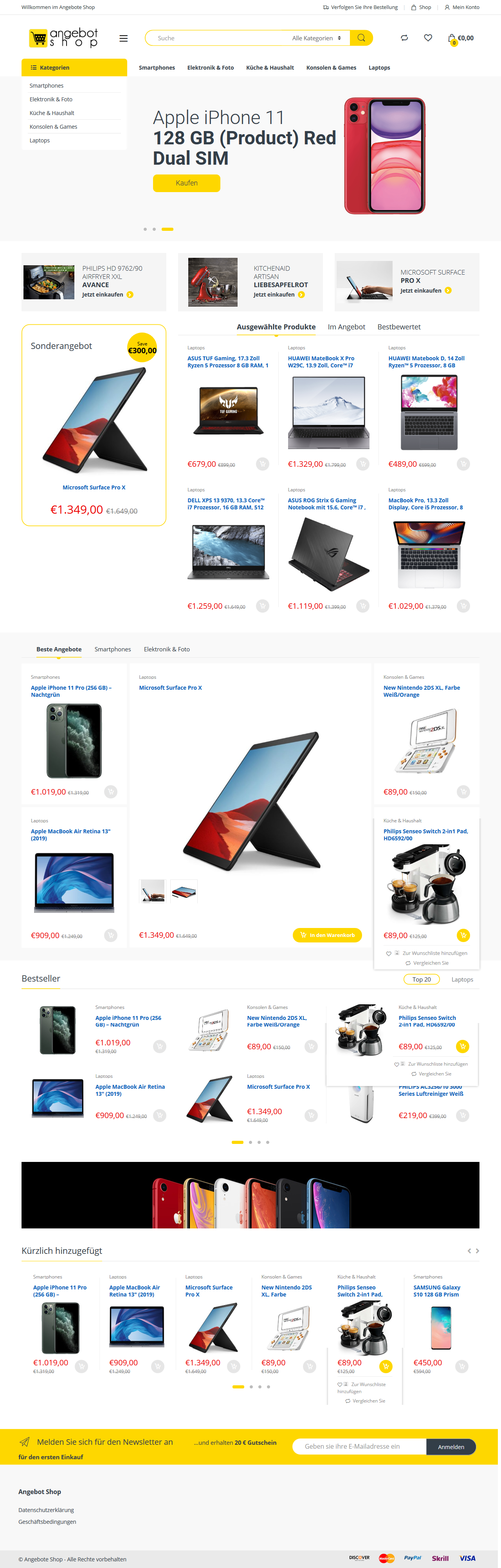Open the wishlist heart icon in header
The height and width of the screenshot is (1568, 501).
click(x=428, y=38)
